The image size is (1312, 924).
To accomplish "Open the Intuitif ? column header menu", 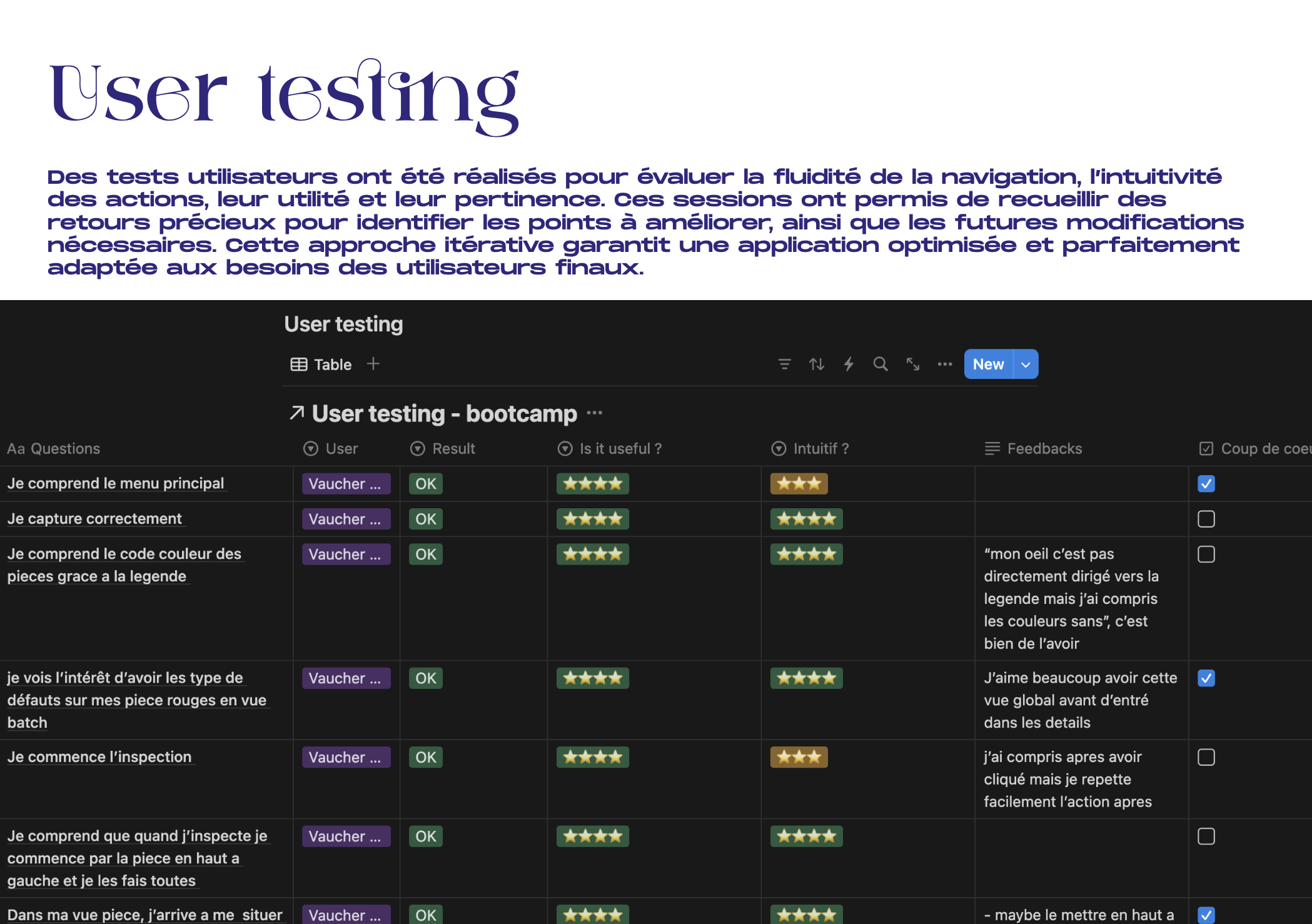I will click(810, 449).
